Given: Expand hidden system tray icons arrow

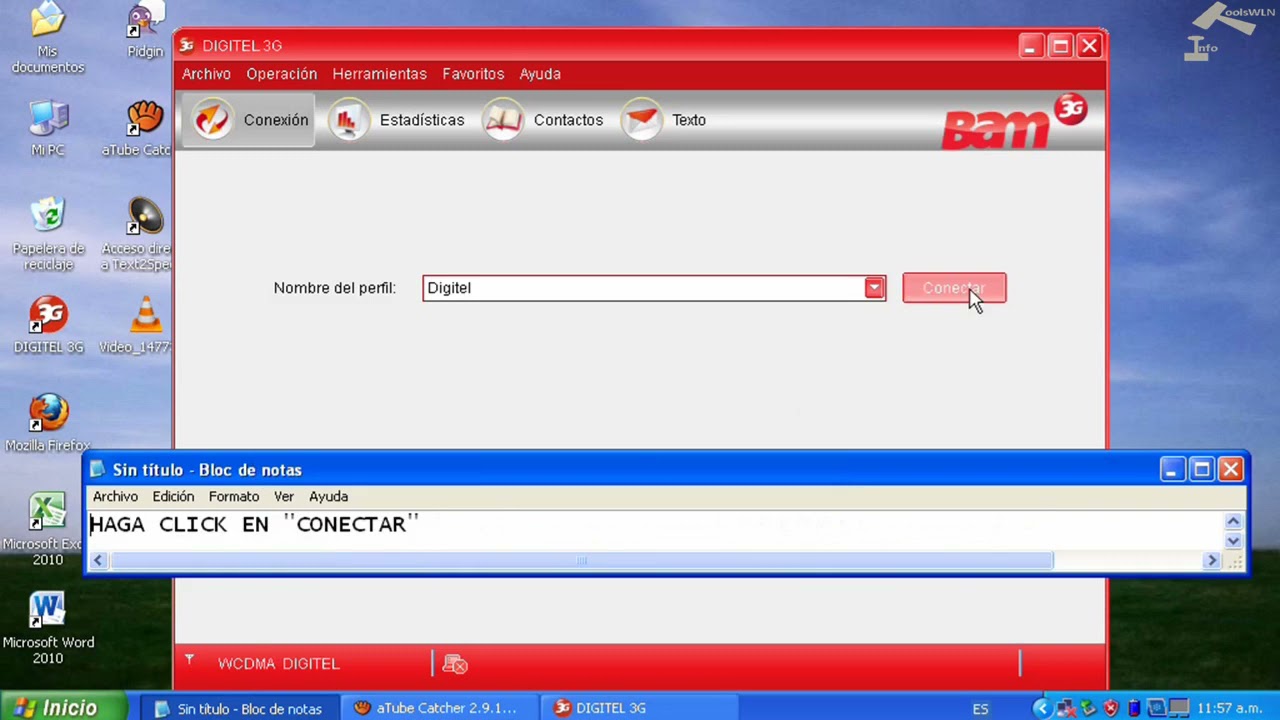Looking at the screenshot, I should click(x=1043, y=709).
